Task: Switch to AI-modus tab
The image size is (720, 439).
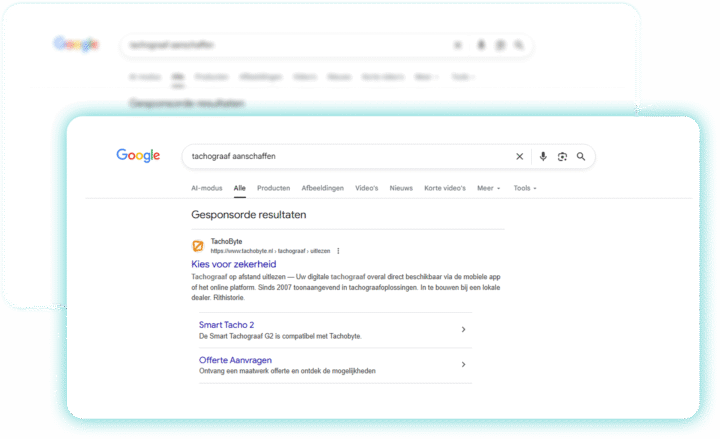Action: (x=207, y=188)
